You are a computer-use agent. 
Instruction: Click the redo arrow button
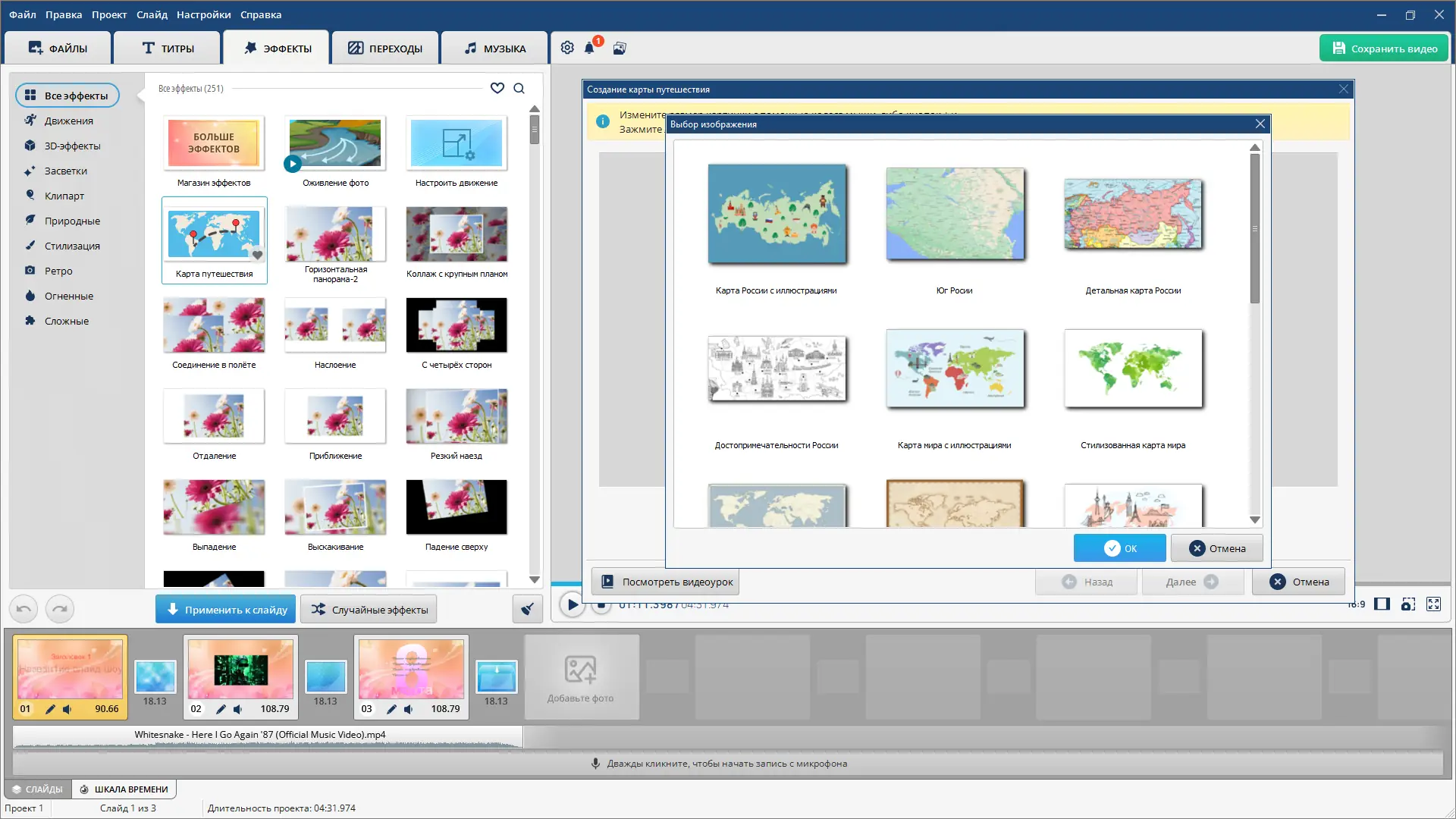click(x=60, y=609)
